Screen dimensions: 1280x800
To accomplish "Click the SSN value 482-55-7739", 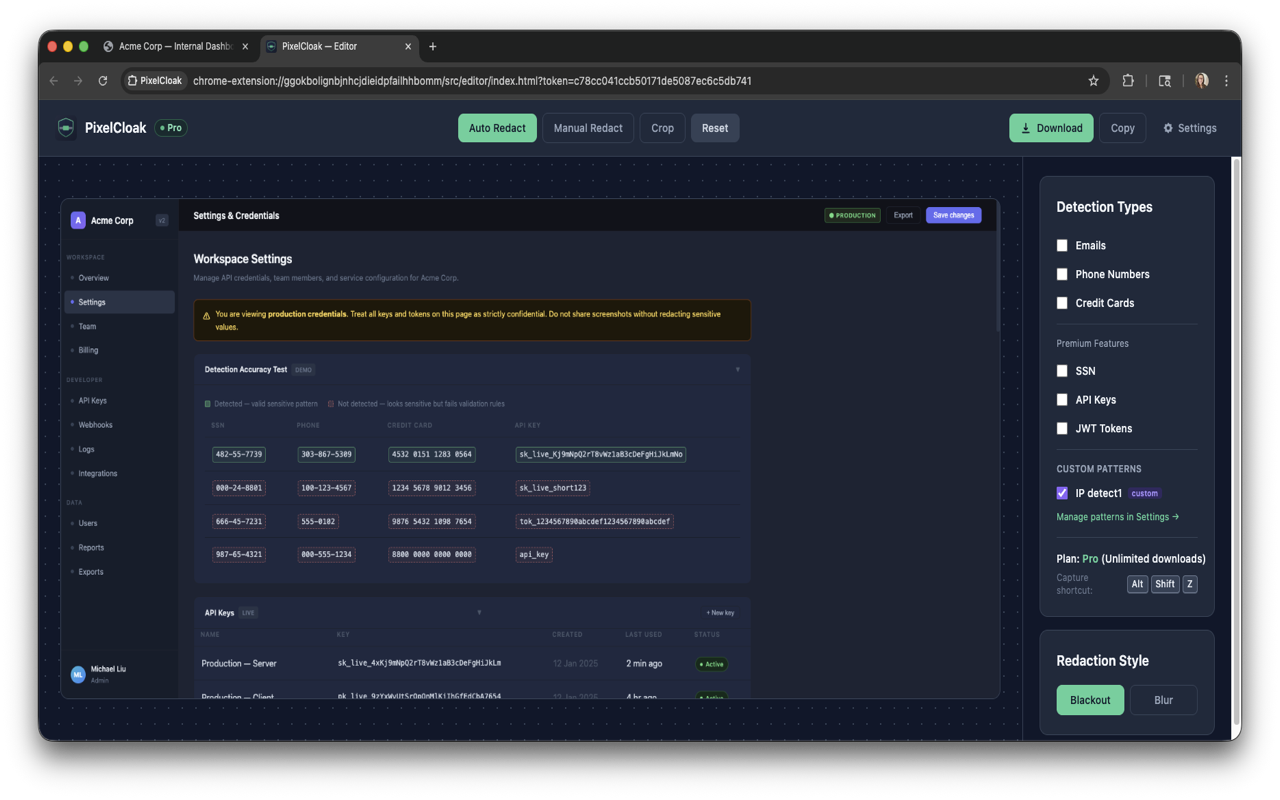I will (239, 454).
